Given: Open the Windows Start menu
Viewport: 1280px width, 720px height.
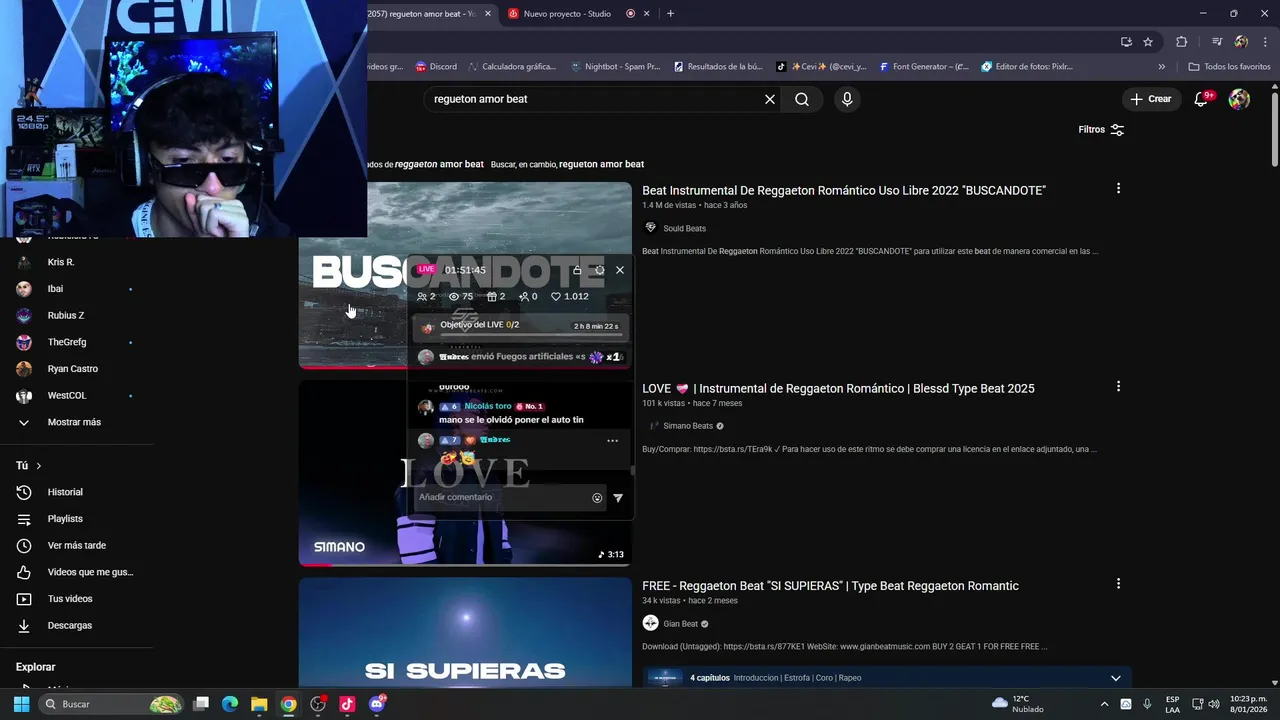Looking at the screenshot, I should (21, 704).
